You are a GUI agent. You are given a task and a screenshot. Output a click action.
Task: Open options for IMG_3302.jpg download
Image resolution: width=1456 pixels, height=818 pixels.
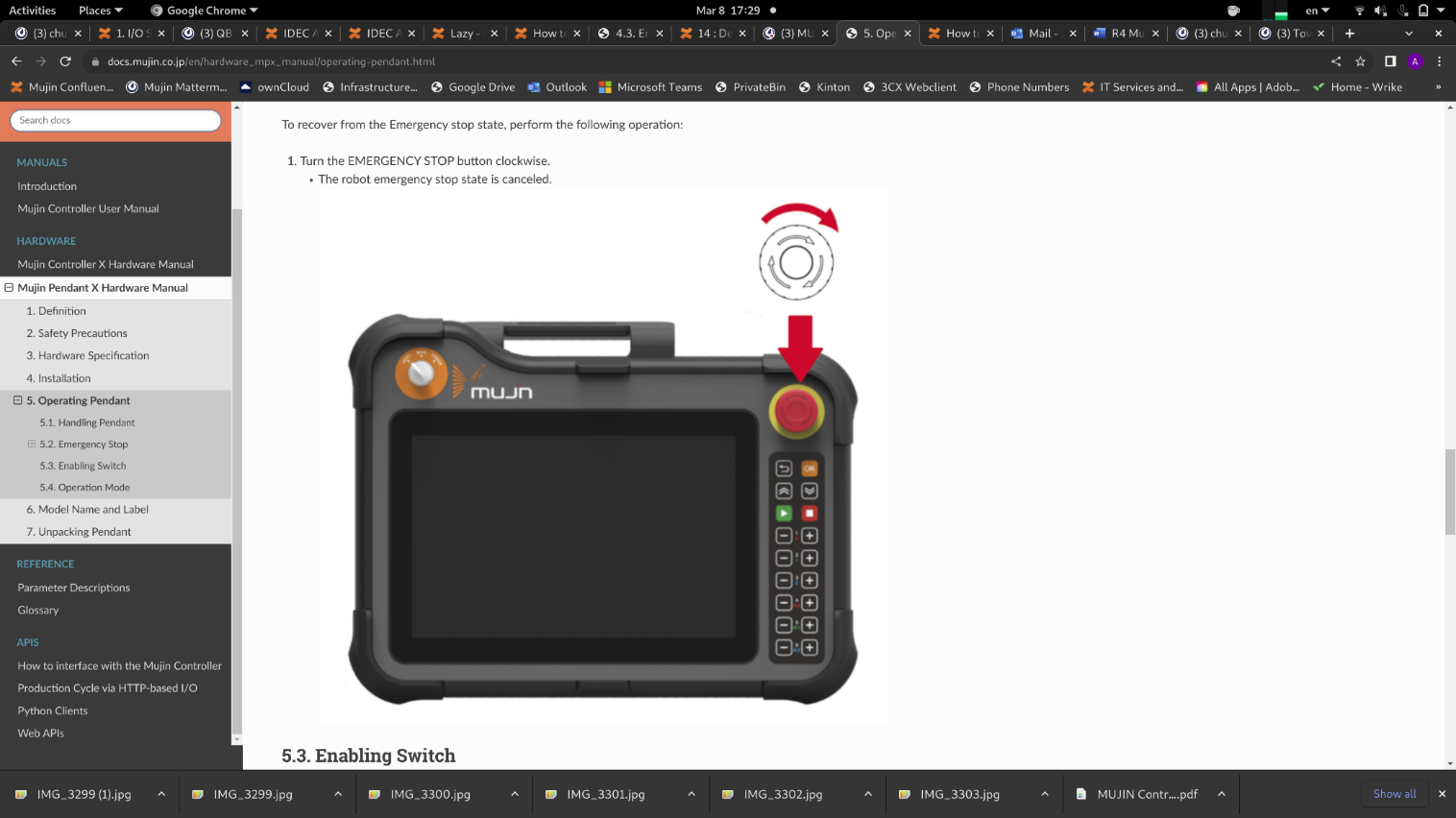pos(868,794)
